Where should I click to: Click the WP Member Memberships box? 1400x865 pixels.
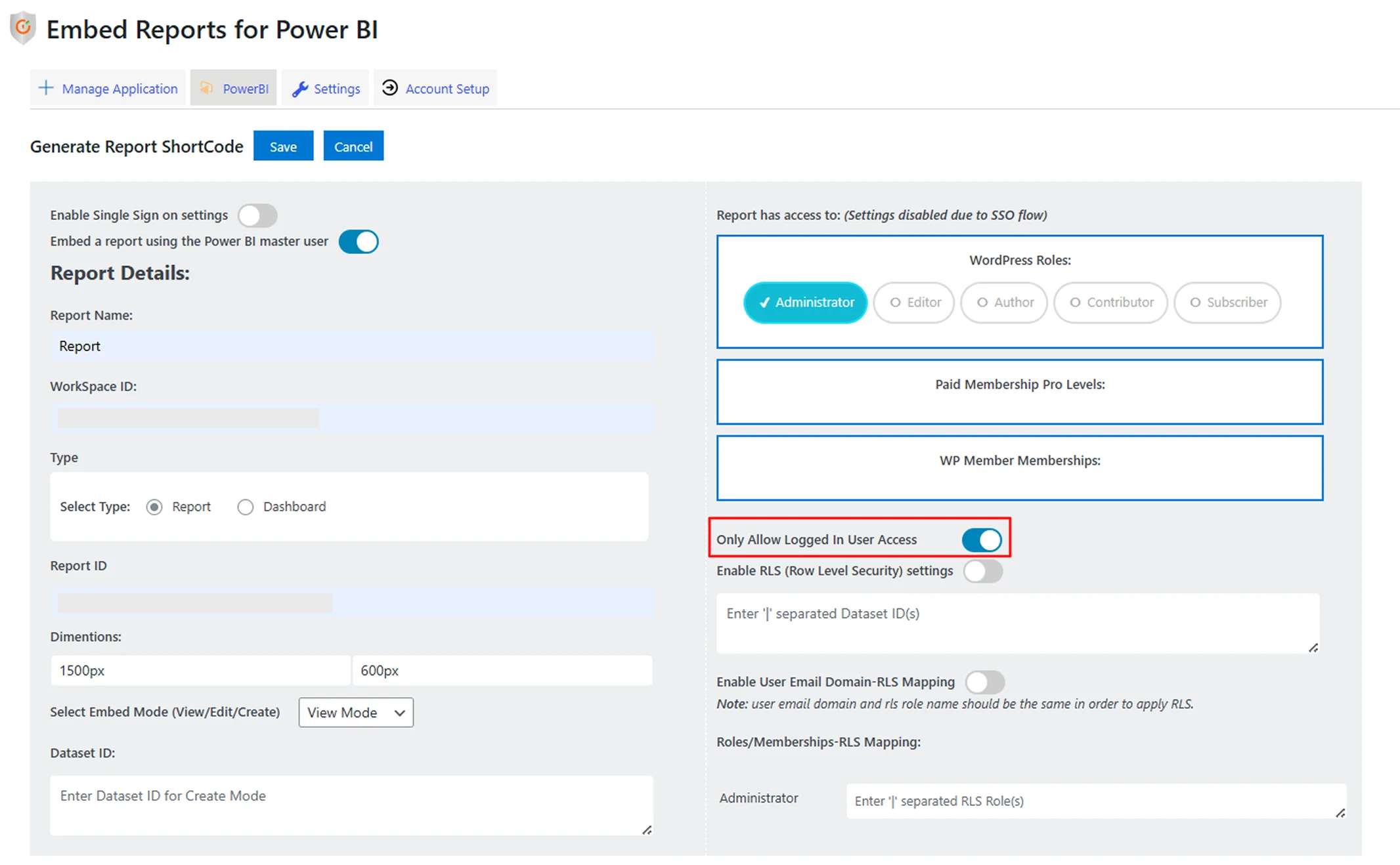pyautogui.click(x=1020, y=468)
